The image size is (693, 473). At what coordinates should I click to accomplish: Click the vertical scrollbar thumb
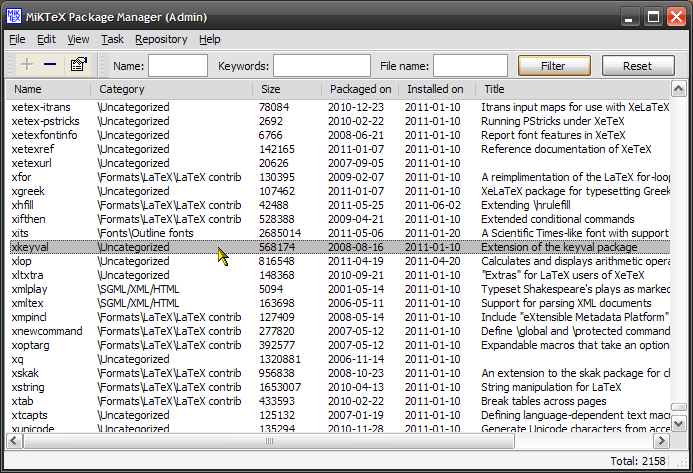coord(678,407)
